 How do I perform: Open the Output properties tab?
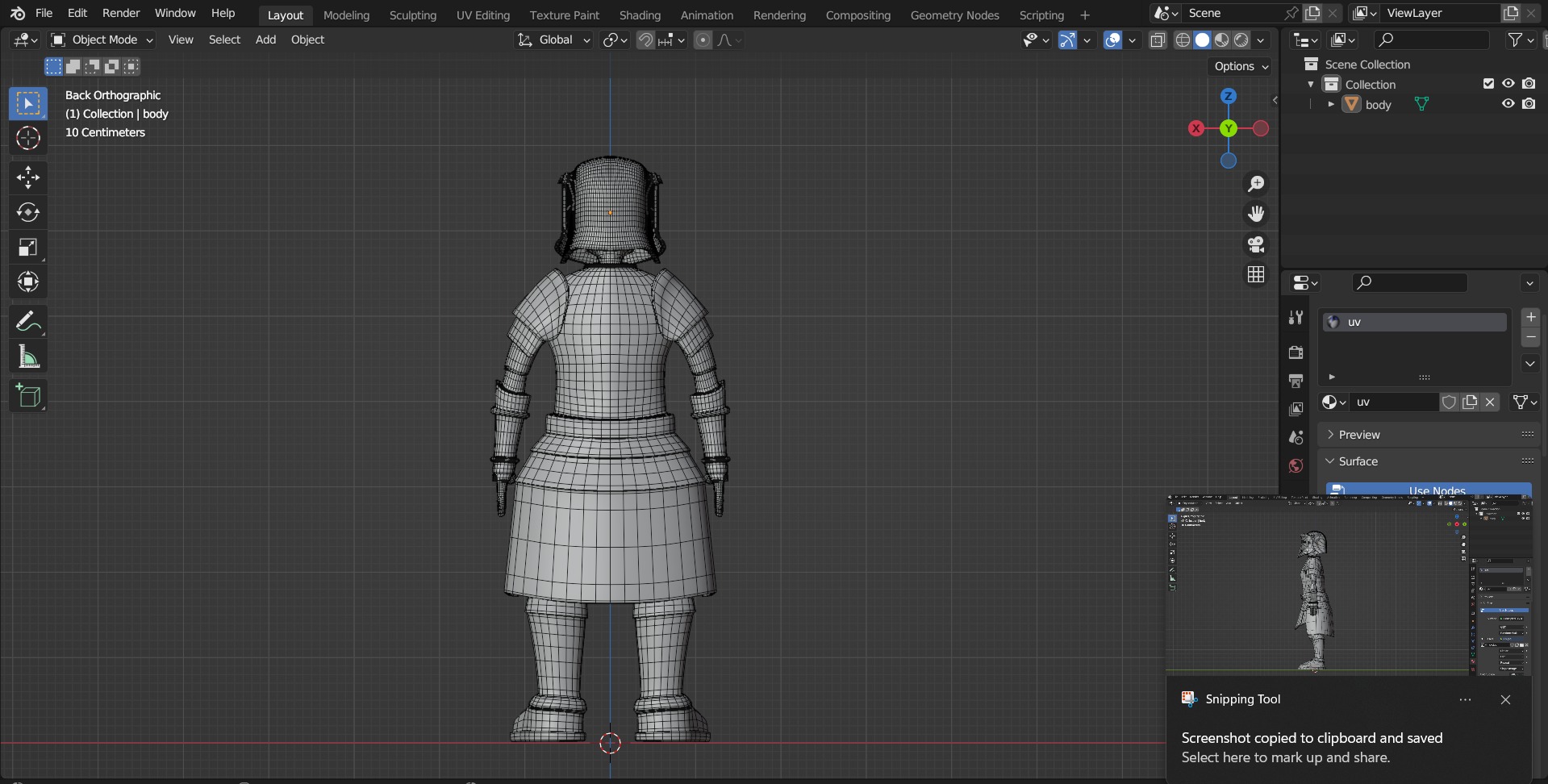click(x=1296, y=381)
